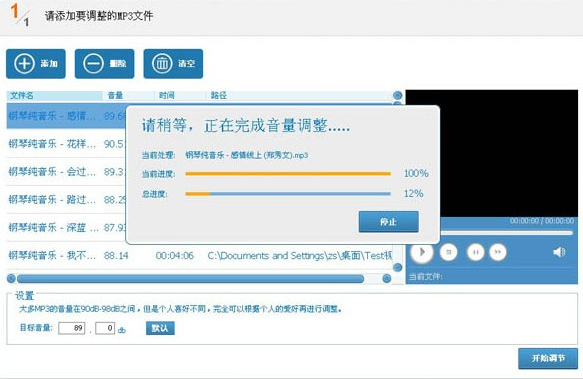
Task: Click the 添加 (add) button with plus icon
Action: click(36, 64)
